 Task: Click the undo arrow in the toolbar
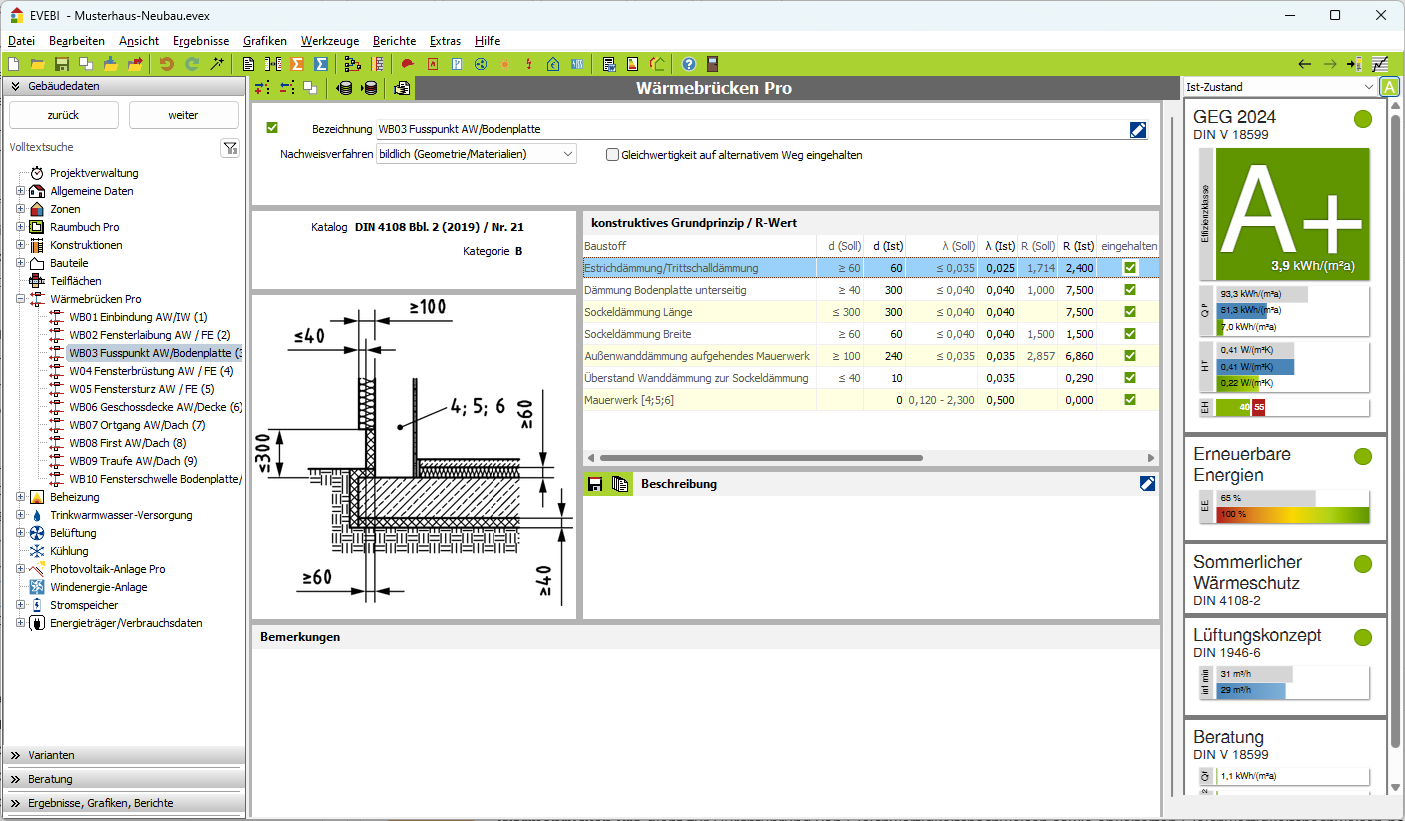pyautogui.click(x=166, y=64)
